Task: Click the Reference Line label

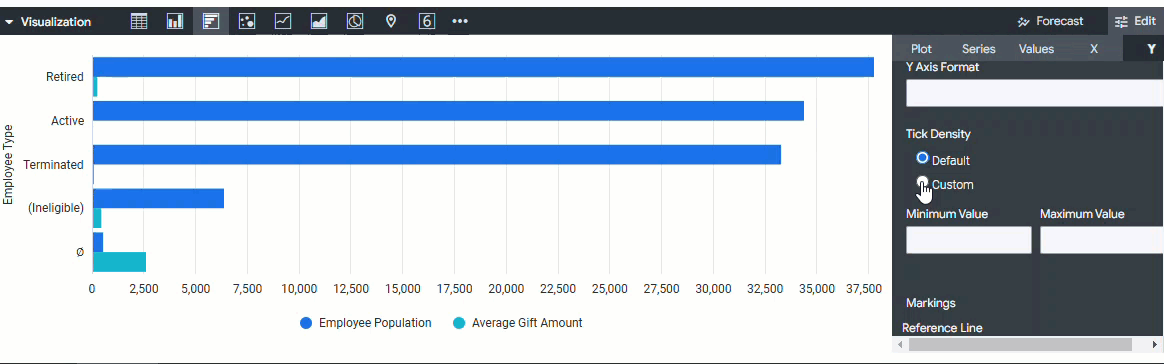Action: click(942, 328)
